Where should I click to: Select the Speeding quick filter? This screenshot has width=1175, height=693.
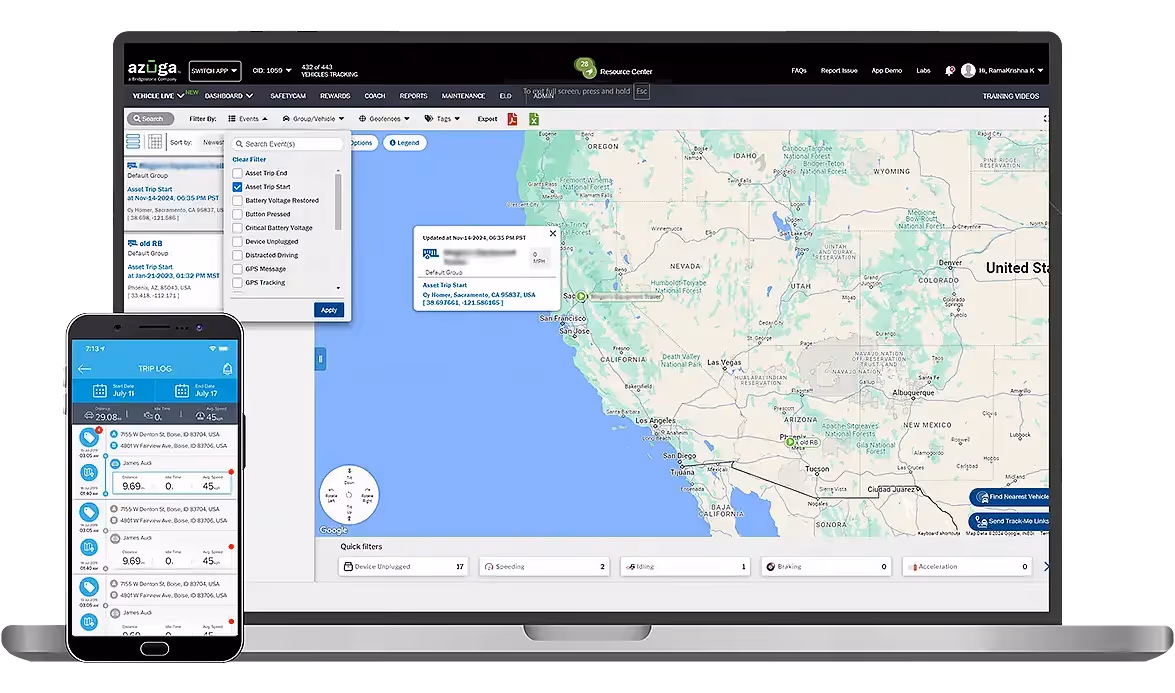pyautogui.click(x=544, y=566)
